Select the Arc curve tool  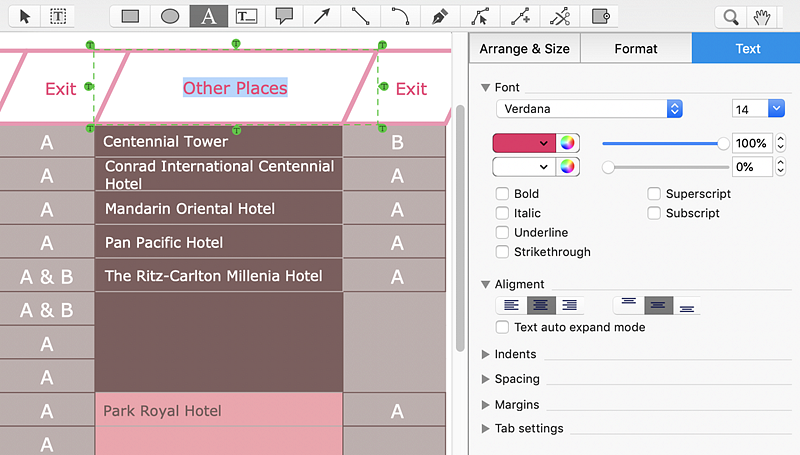pos(400,17)
